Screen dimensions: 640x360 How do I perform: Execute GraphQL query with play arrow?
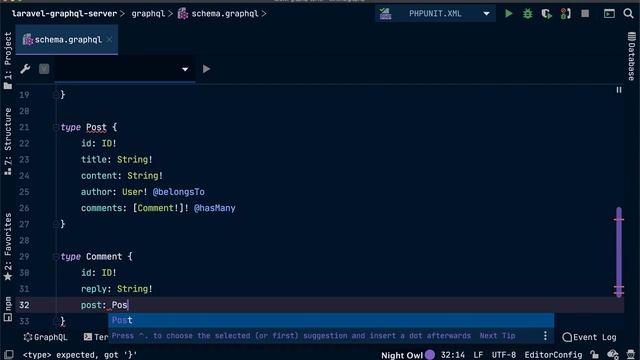[x=206, y=69]
